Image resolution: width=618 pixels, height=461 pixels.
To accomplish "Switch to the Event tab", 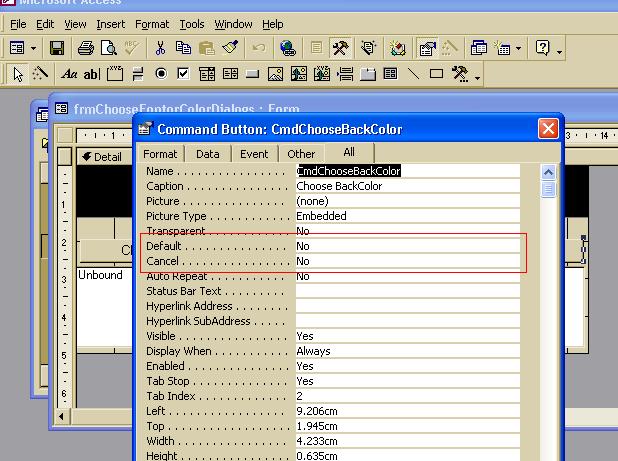I will point(254,154).
